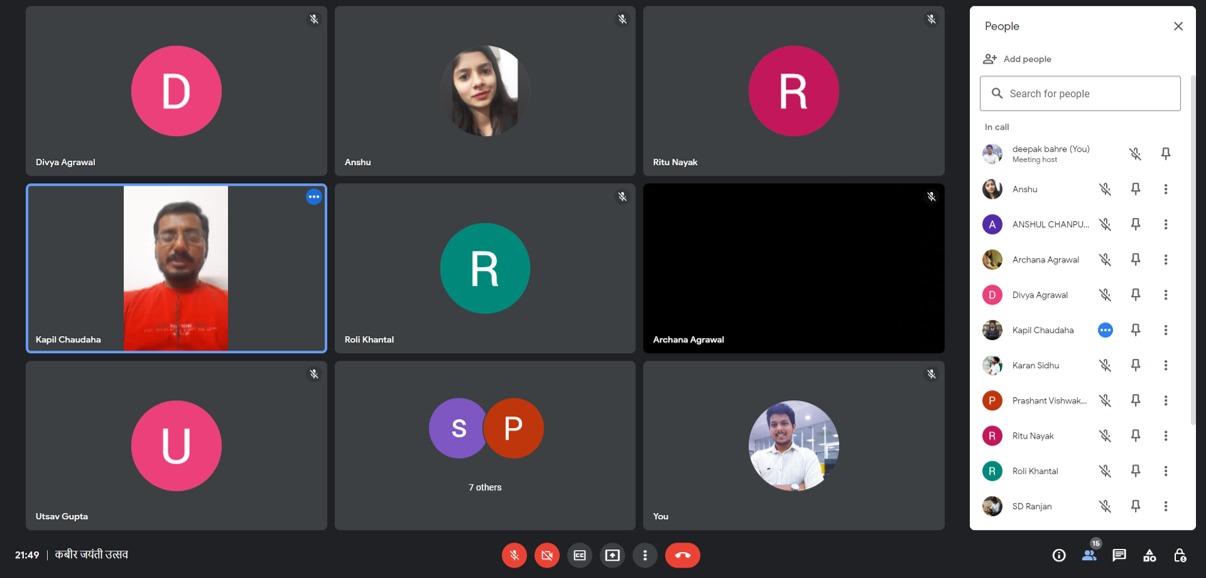Pin Archana Agrawal in the list
The width and height of the screenshot is (1206, 578).
click(1135, 260)
